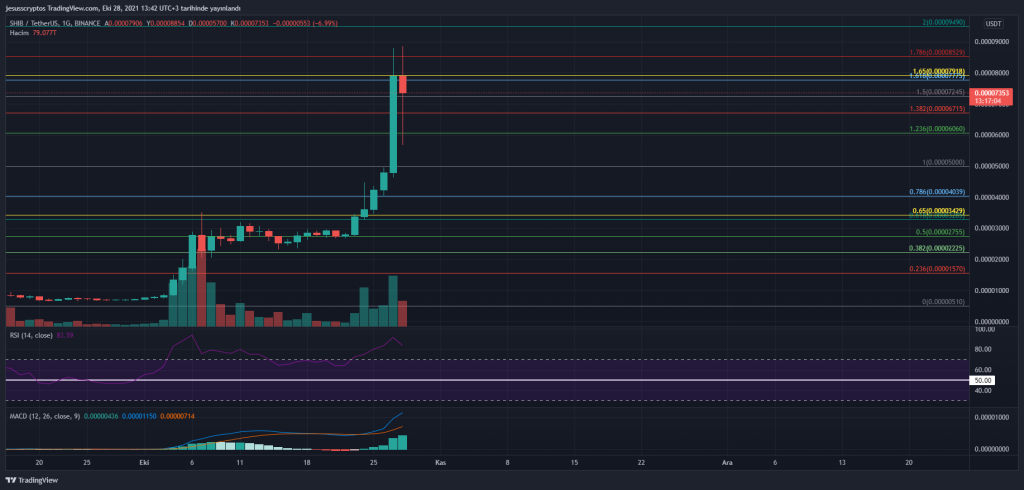The width and height of the screenshot is (1024, 490).
Task: Click the 0.00005000 price axis label
Action: 992,167
